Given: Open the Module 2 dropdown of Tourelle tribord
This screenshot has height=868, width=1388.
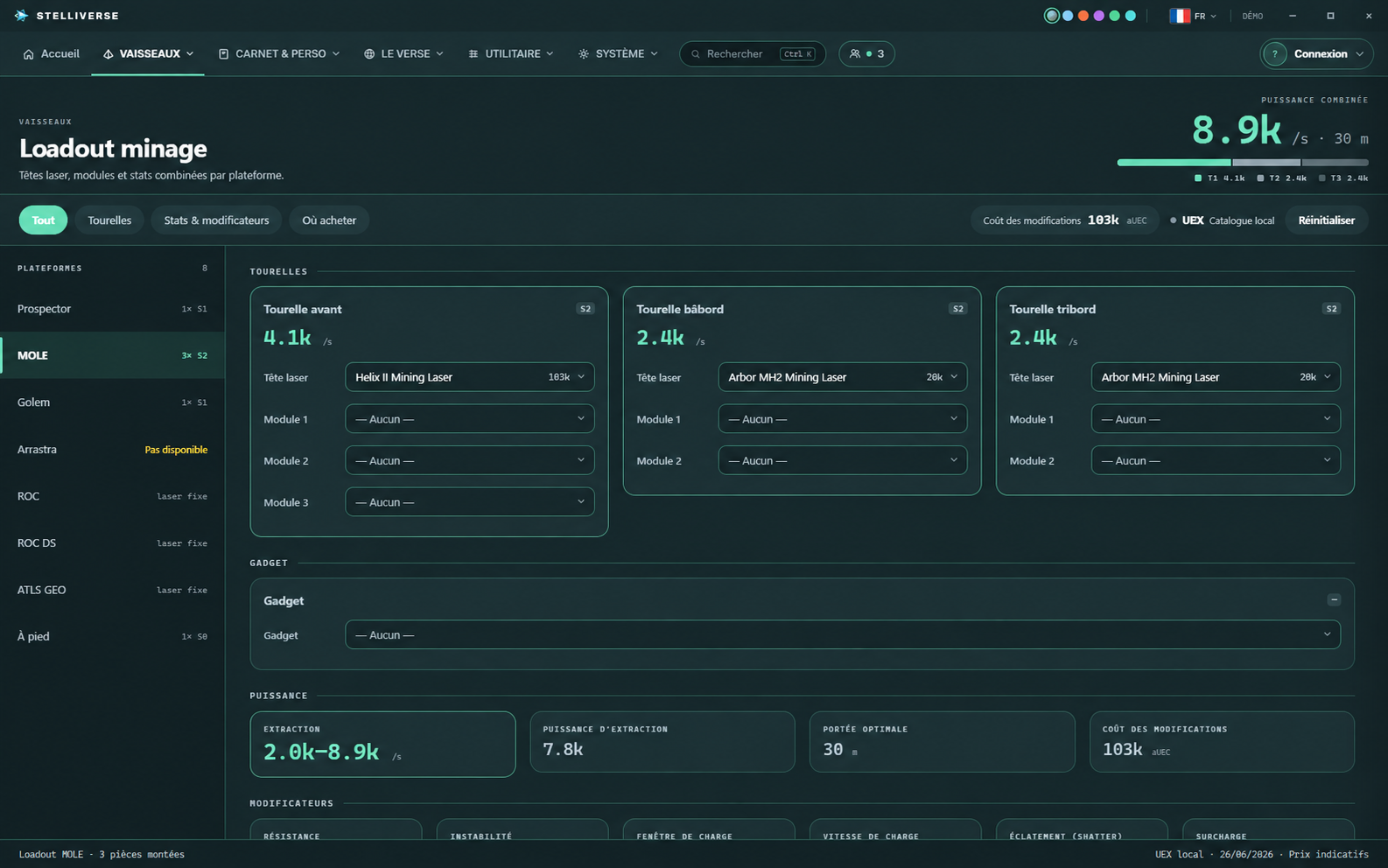Looking at the screenshot, I should coord(1216,460).
